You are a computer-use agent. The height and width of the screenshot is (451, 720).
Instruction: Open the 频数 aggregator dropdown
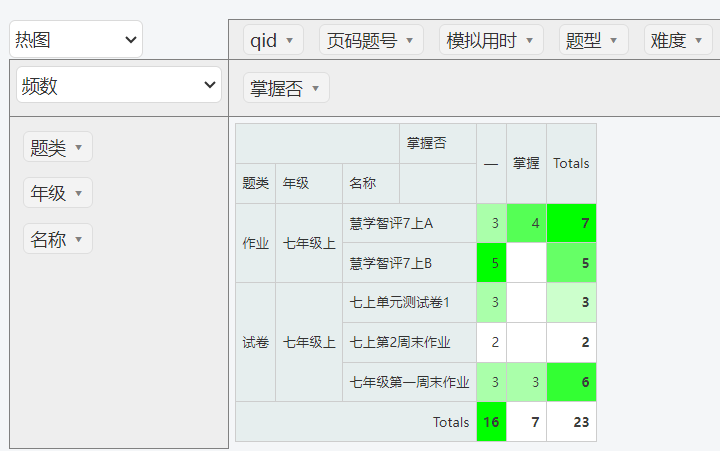[x=118, y=86]
